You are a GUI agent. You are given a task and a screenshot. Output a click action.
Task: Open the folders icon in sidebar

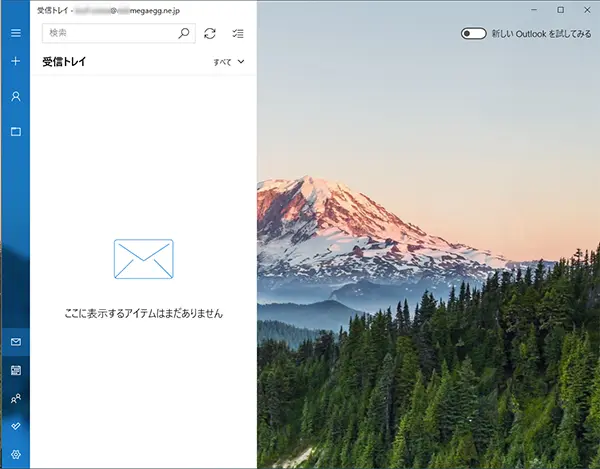point(16,132)
